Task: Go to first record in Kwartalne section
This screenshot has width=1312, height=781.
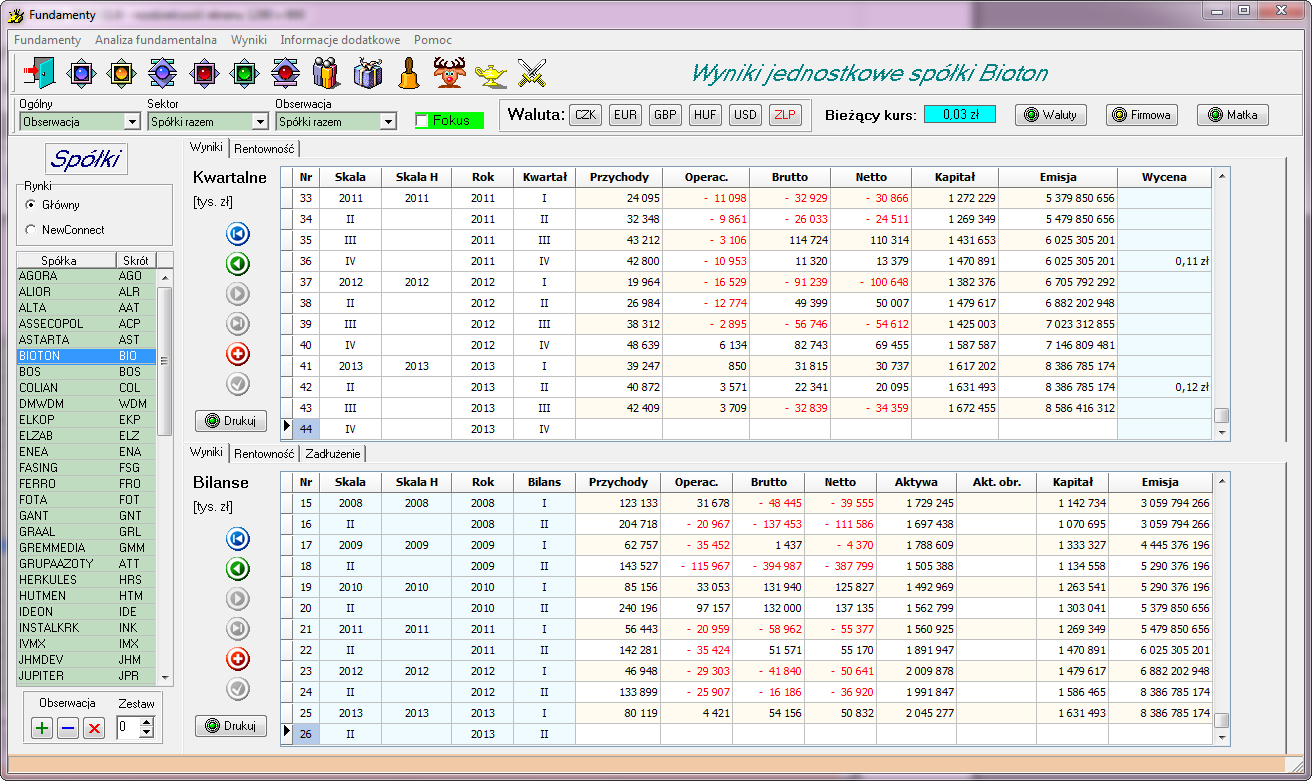Action: 238,234
